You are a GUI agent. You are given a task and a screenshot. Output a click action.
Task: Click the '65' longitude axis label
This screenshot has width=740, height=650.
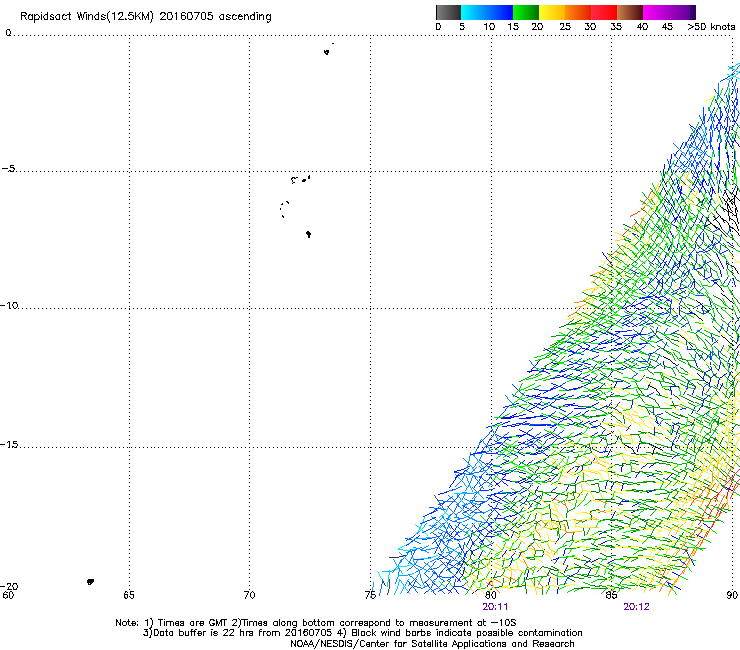pos(129,595)
